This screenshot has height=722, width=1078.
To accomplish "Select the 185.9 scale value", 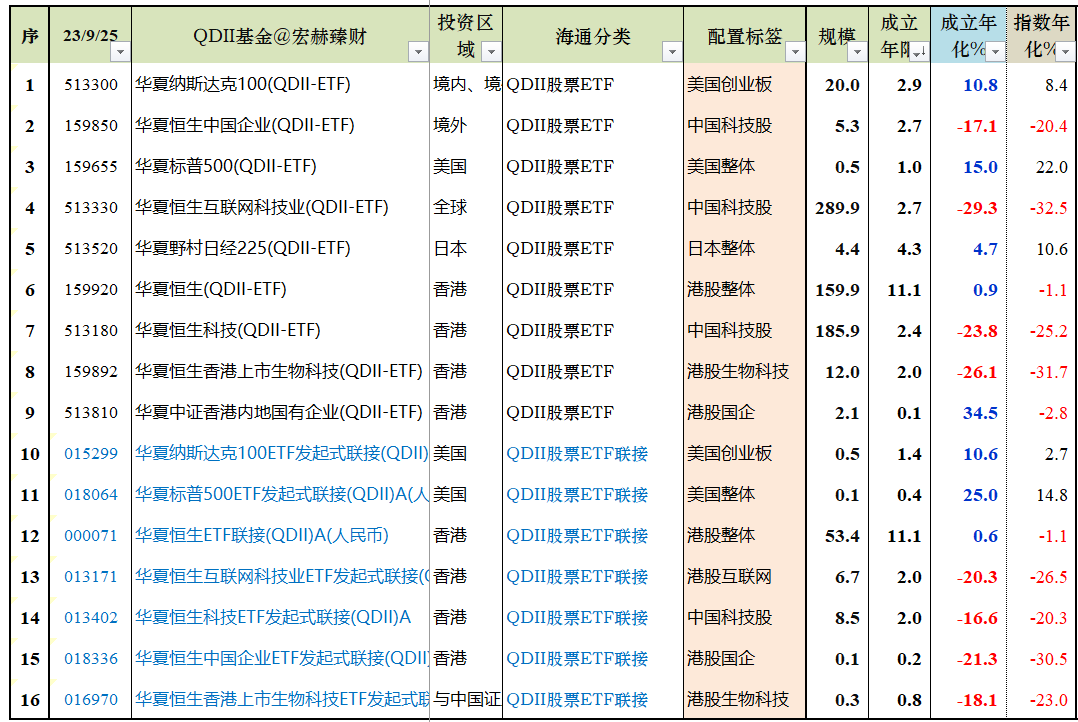I will (x=837, y=331).
